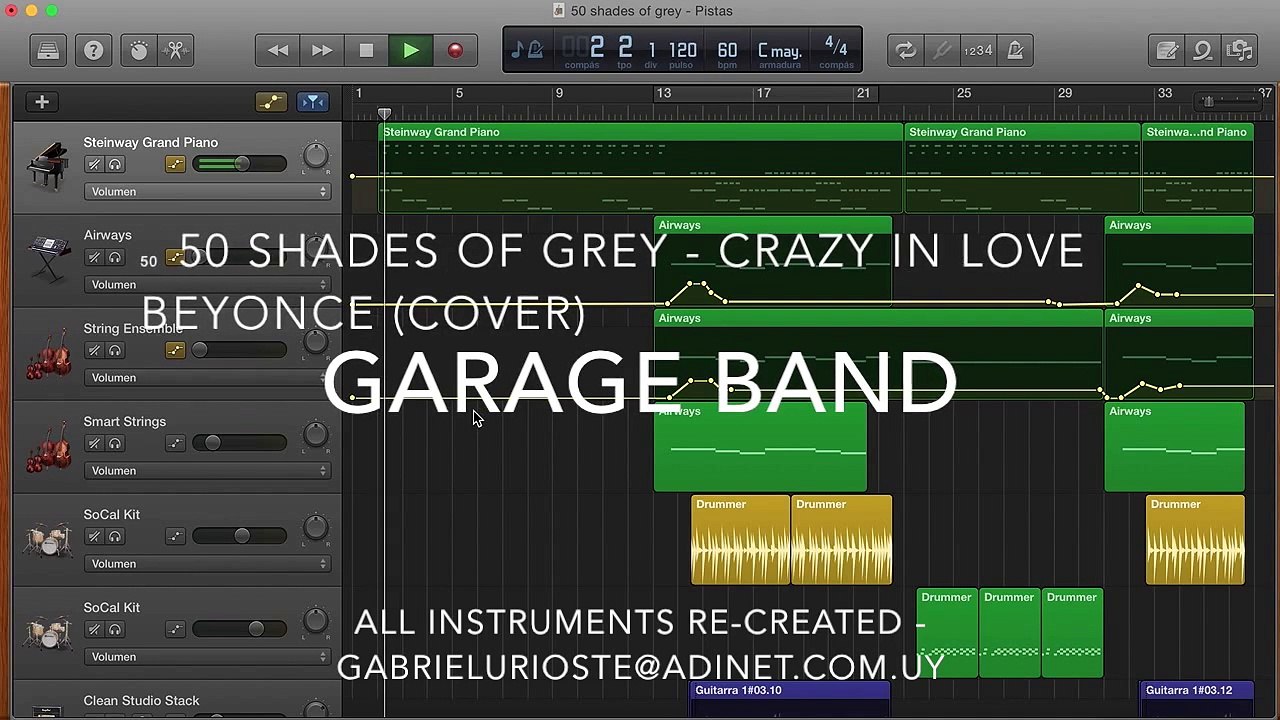Viewport: 1280px width, 720px height.
Task: Mute the Airways track
Action: point(94,257)
